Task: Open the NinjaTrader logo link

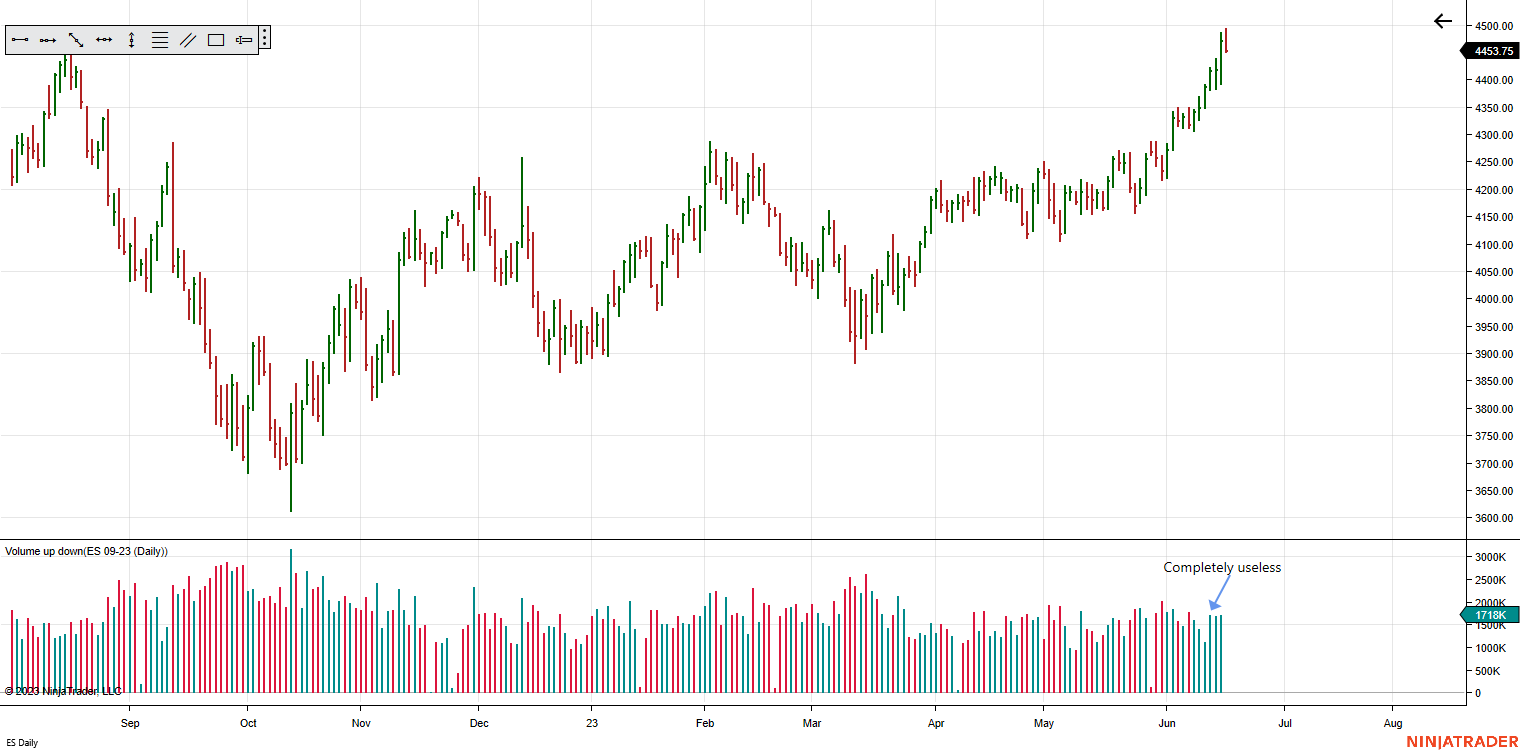Action: [1461, 742]
